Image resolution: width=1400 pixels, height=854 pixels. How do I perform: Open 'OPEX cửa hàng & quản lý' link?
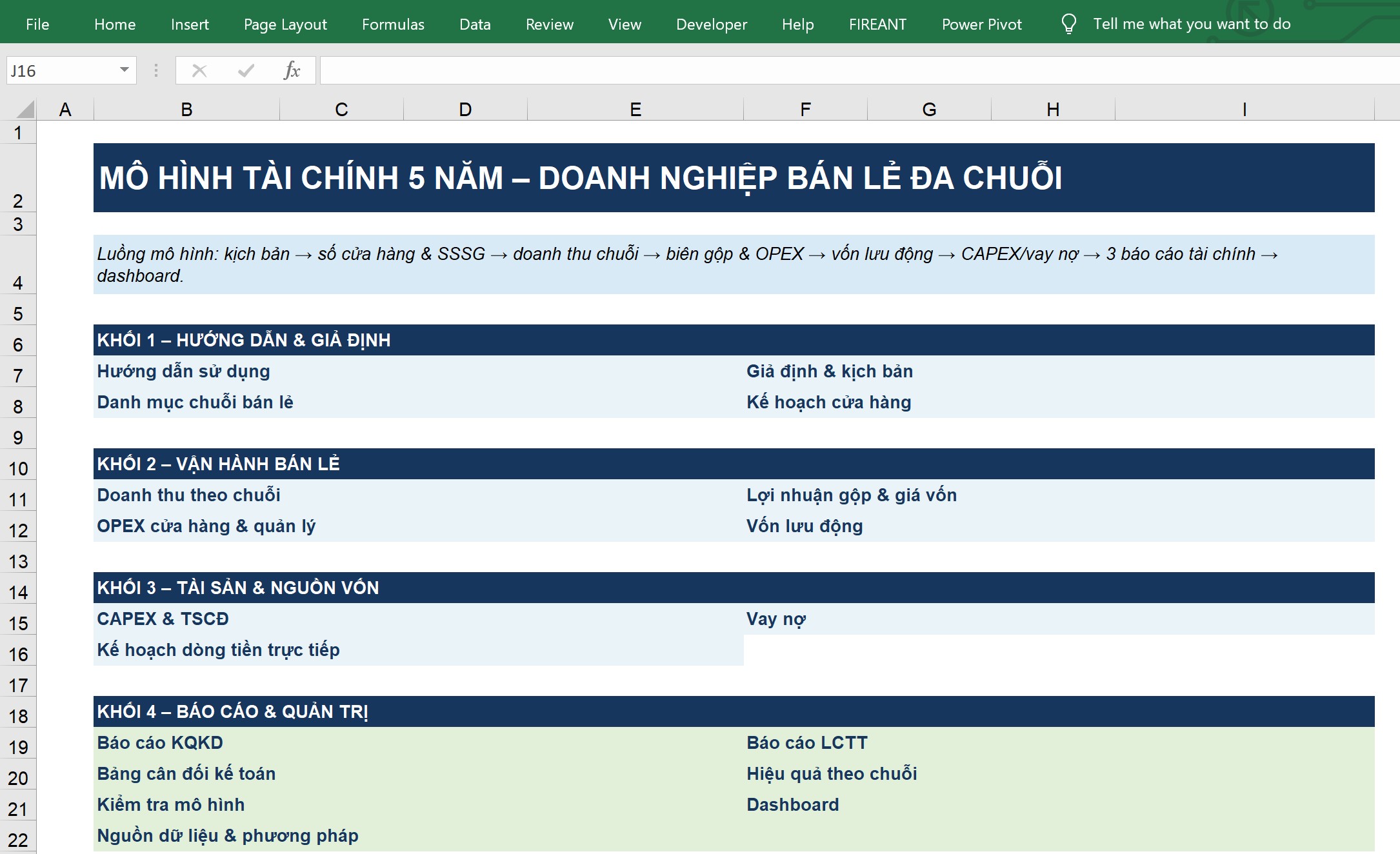[x=206, y=526]
